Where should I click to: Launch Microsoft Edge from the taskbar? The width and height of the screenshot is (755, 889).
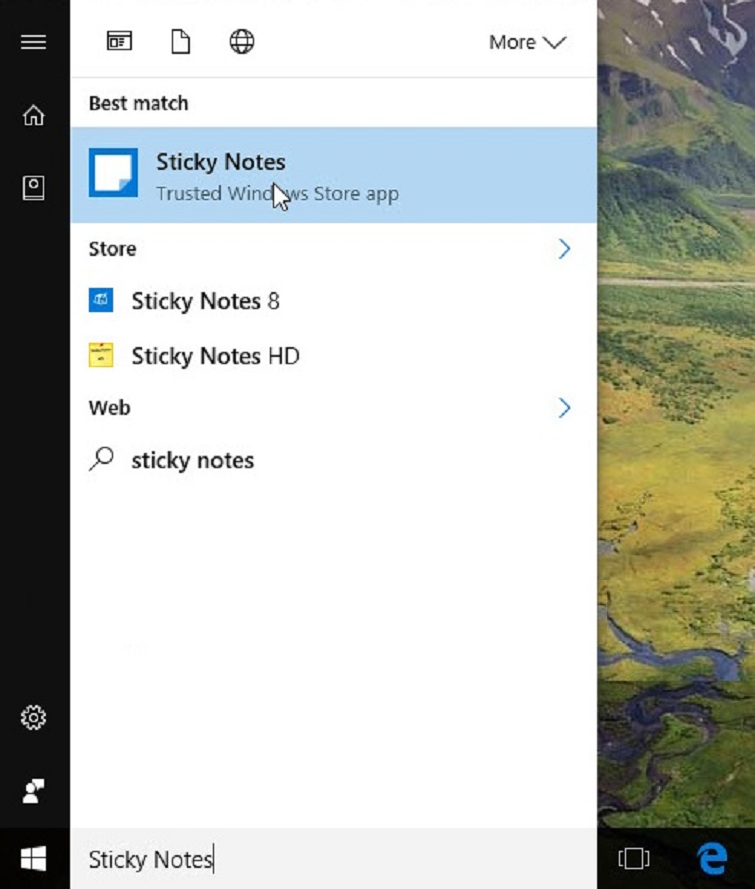(712, 859)
